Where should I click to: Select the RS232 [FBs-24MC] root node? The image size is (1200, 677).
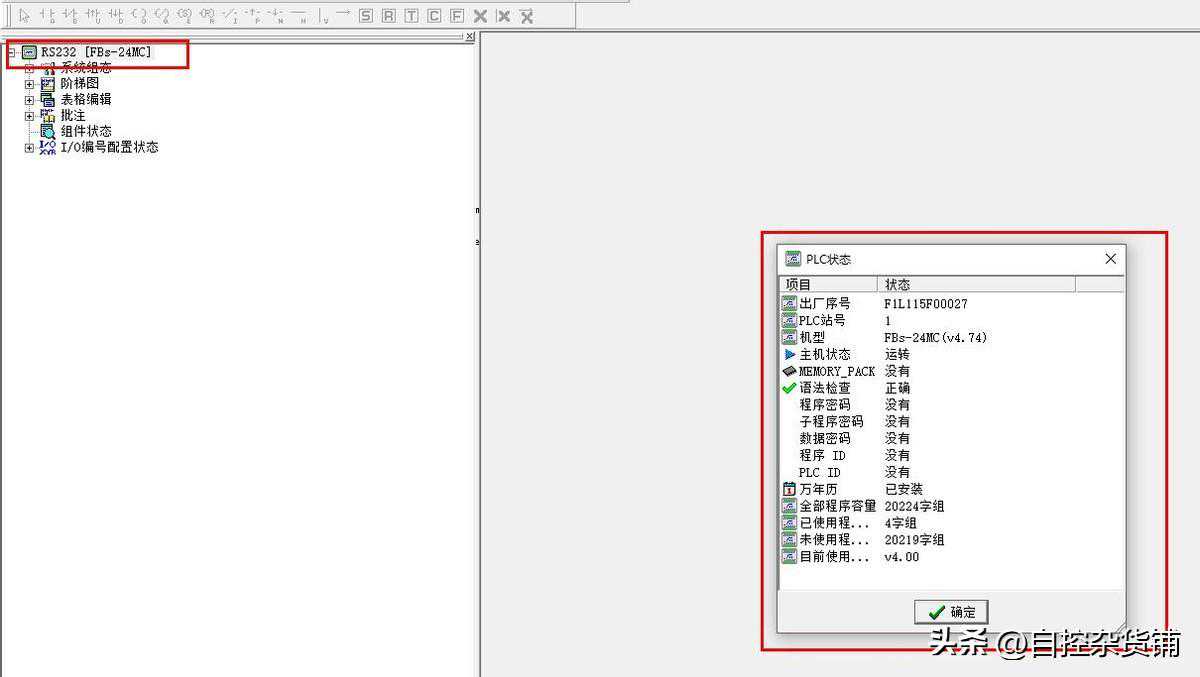point(96,51)
